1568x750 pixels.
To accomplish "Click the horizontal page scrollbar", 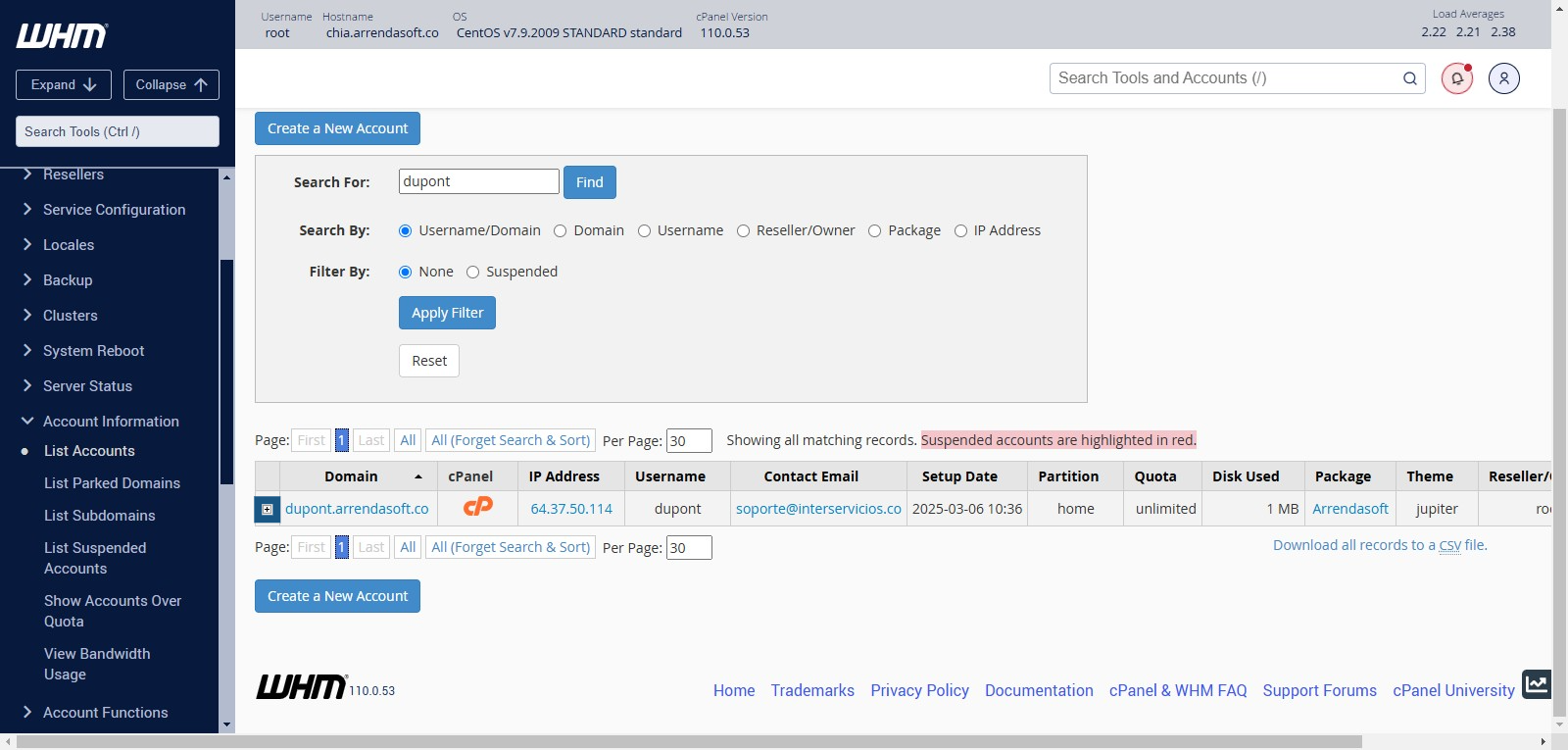I will point(689,742).
